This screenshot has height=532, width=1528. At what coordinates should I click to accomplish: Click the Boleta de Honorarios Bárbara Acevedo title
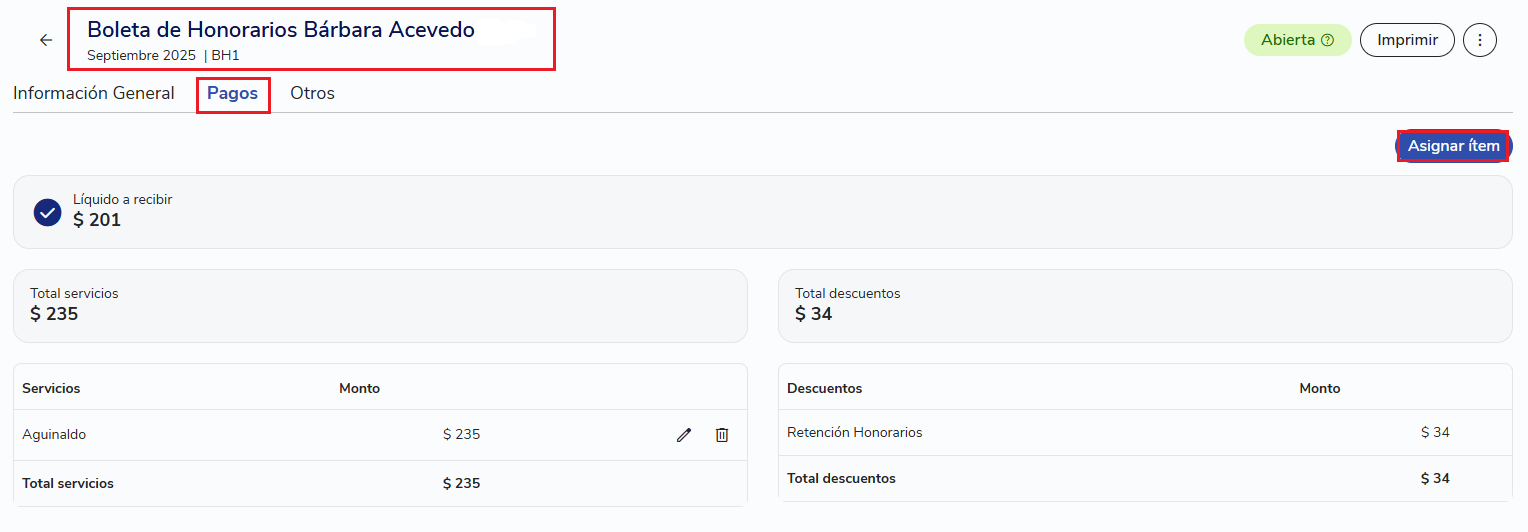pos(281,30)
